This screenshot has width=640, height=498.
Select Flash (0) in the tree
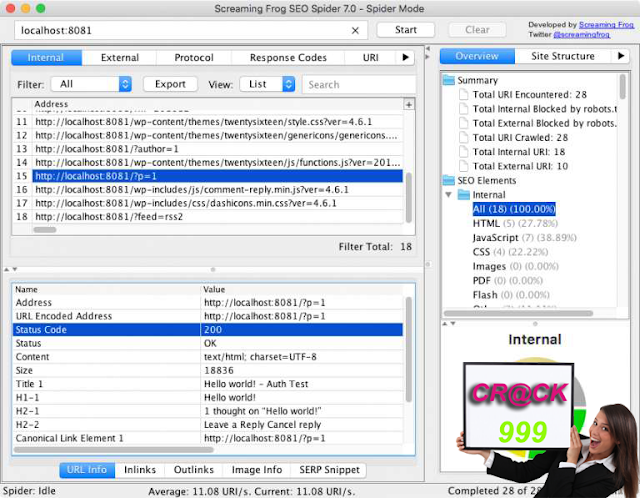tap(511, 295)
